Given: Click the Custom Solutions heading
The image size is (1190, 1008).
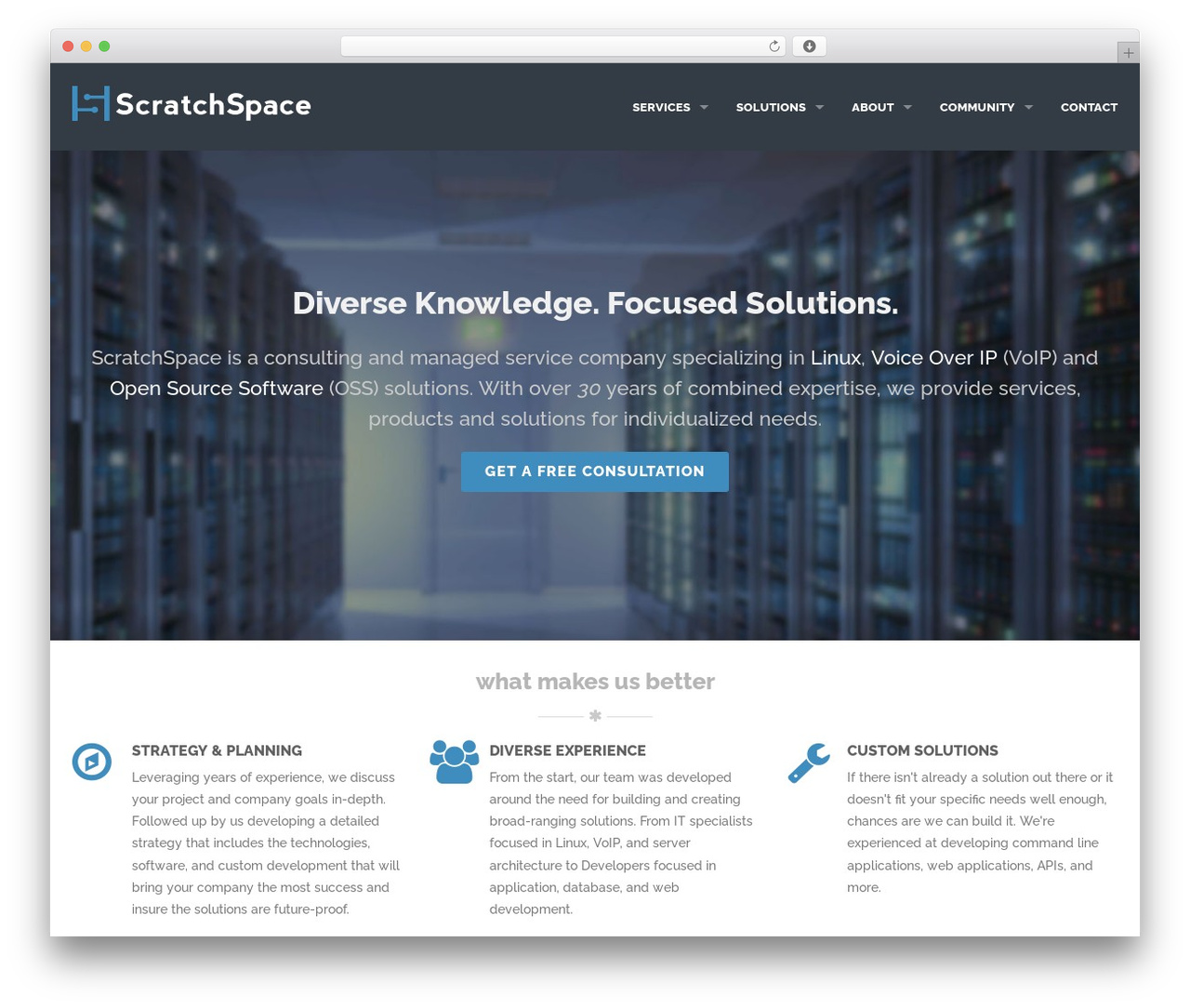Looking at the screenshot, I should (x=922, y=750).
